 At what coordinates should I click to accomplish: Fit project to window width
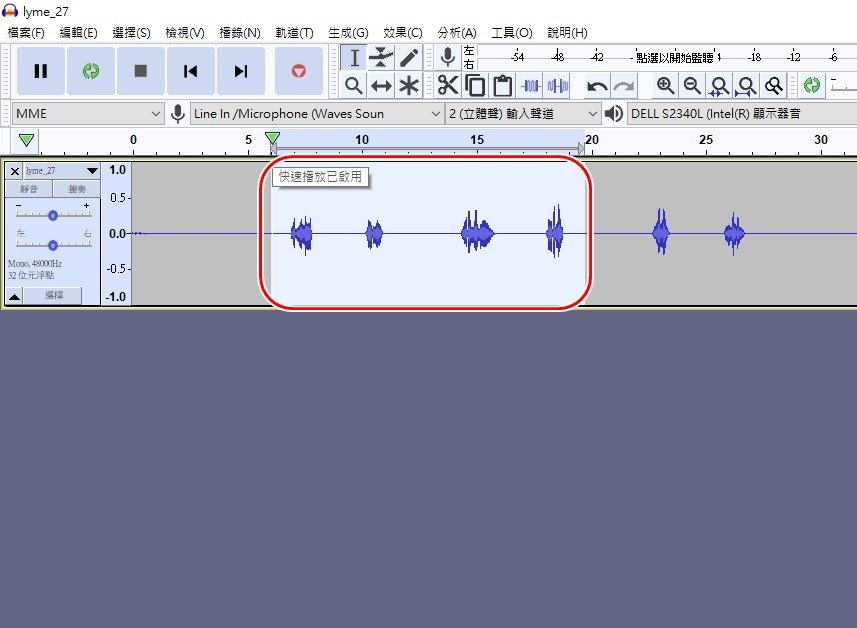(746, 86)
